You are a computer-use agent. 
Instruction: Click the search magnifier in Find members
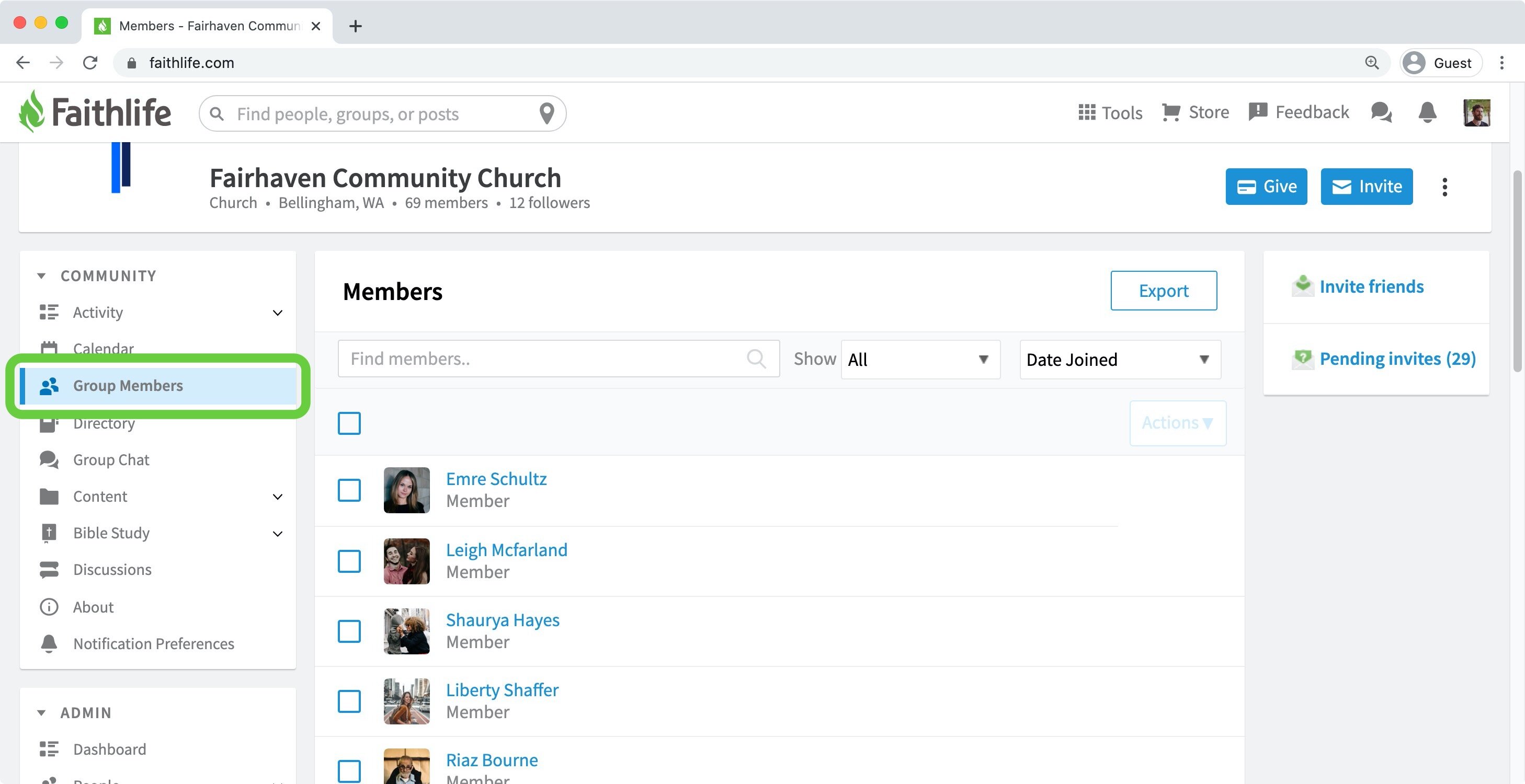[x=755, y=359]
